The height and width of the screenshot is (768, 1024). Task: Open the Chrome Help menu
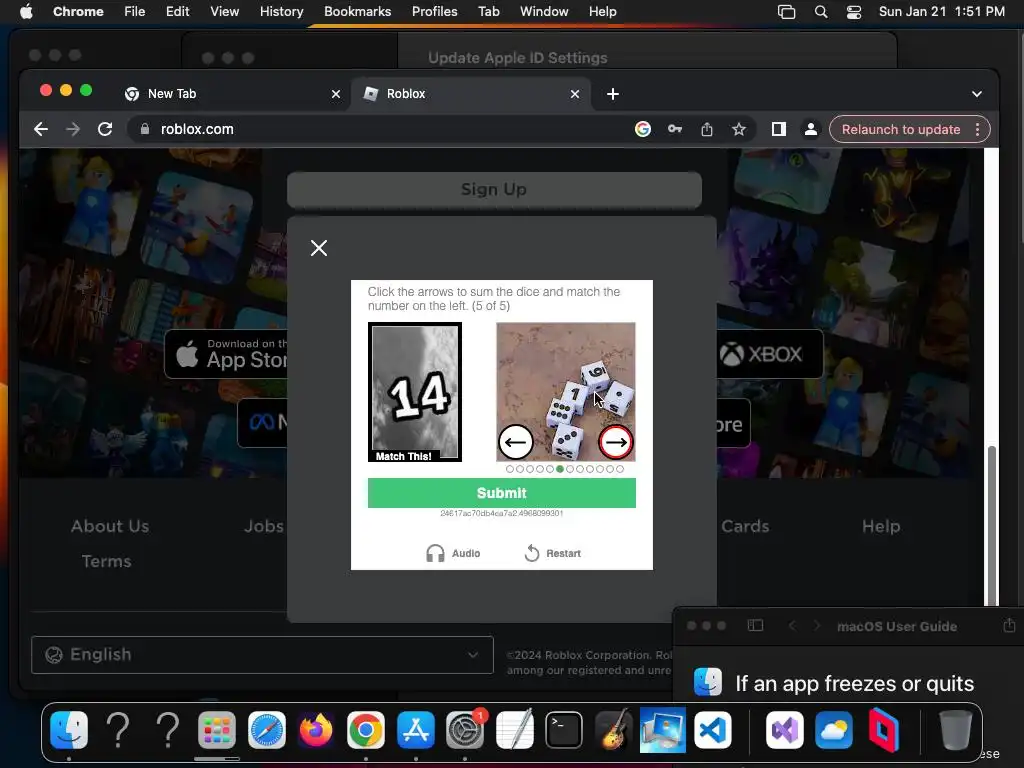click(602, 12)
